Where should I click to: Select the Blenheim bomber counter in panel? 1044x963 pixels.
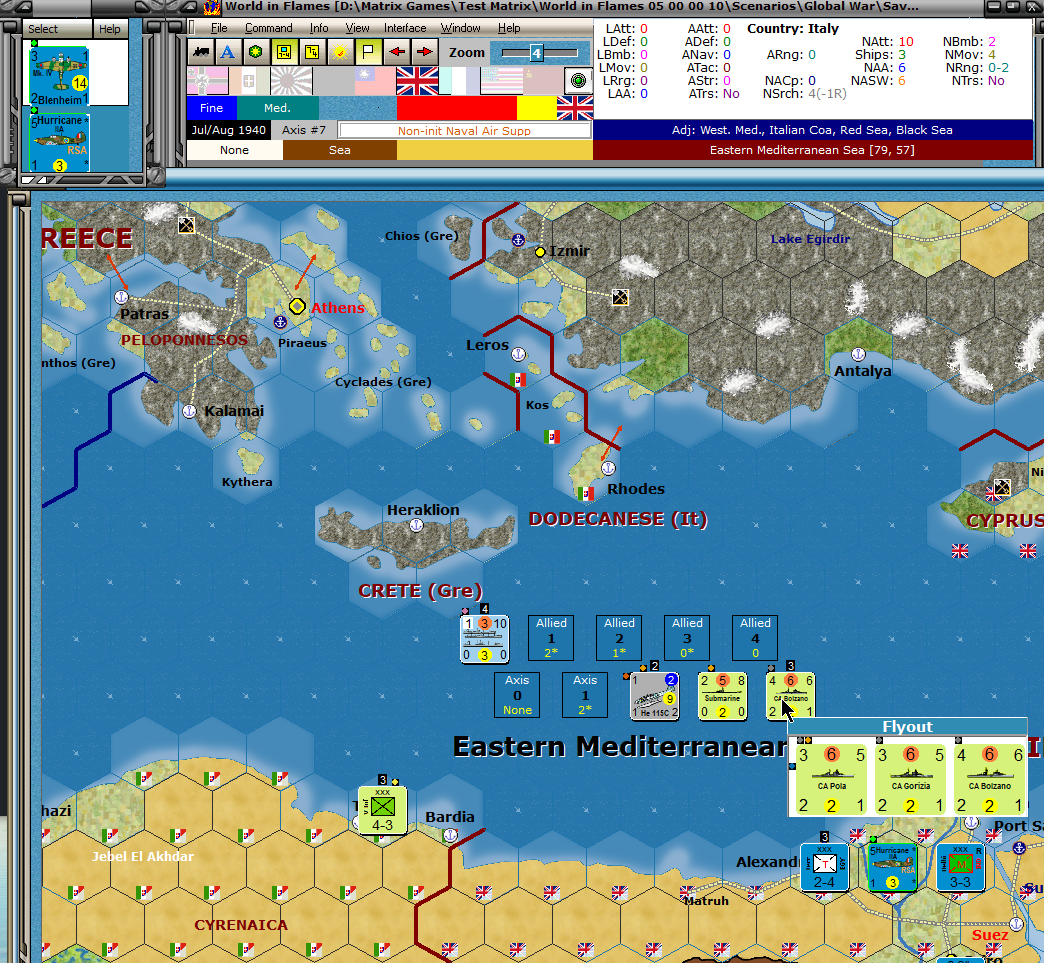click(x=59, y=75)
